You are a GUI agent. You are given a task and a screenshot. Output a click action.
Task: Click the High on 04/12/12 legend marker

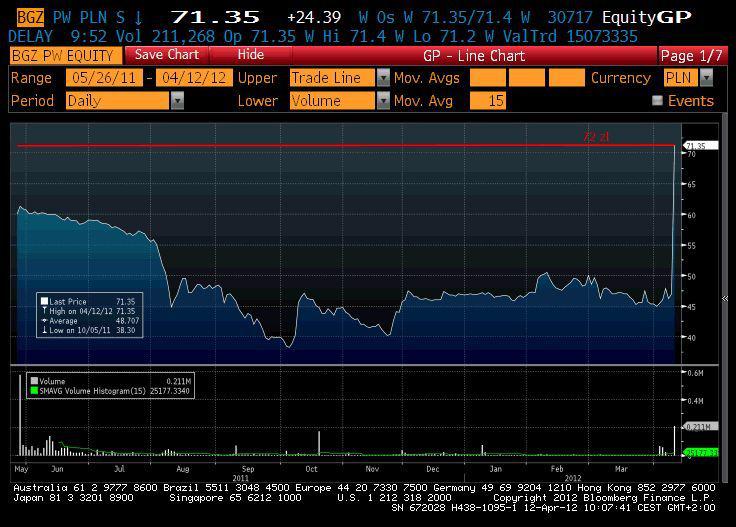coord(44,311)
